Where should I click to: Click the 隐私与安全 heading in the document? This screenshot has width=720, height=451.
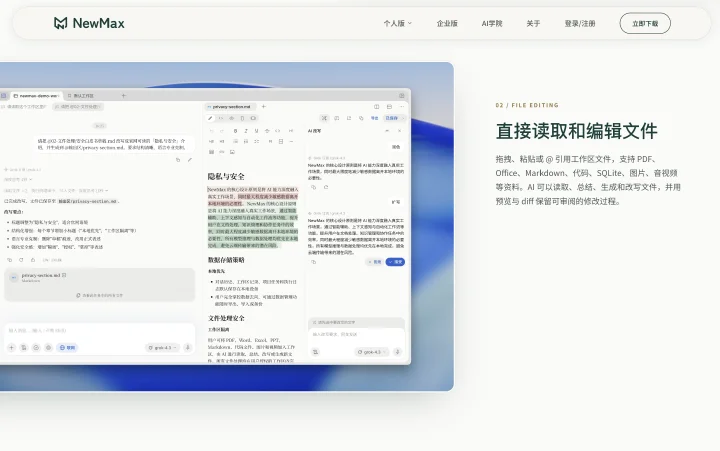click(226, 177)
